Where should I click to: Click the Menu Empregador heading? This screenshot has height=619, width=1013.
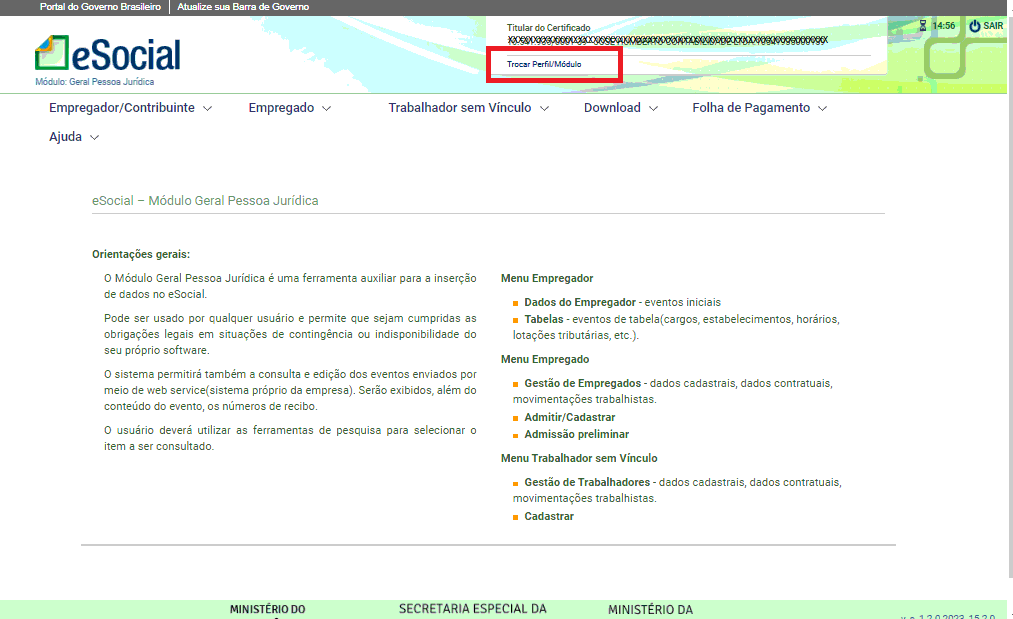tap(547, 278)
